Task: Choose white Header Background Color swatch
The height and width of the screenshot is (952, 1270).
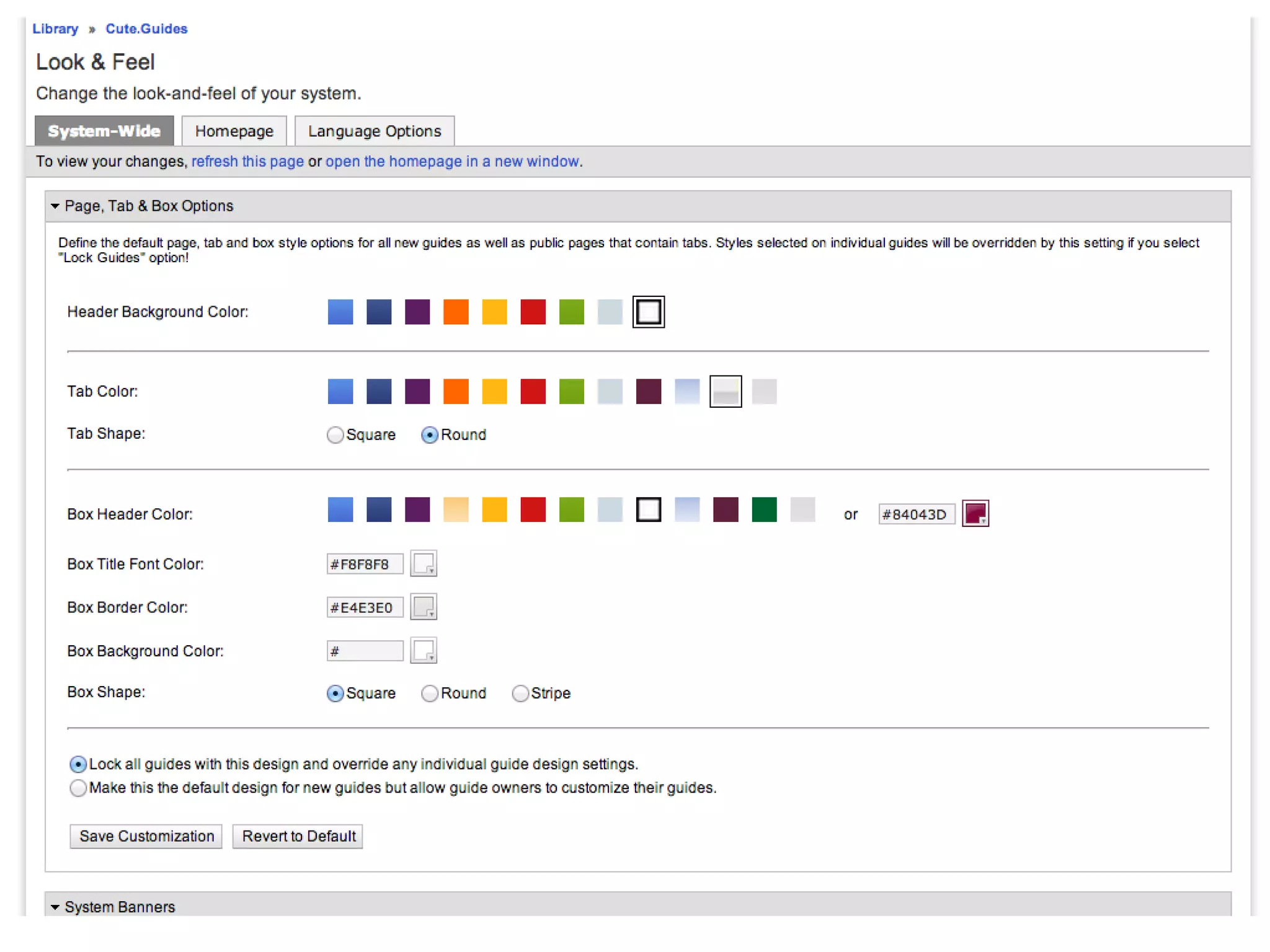Action: tap(649, 312)
